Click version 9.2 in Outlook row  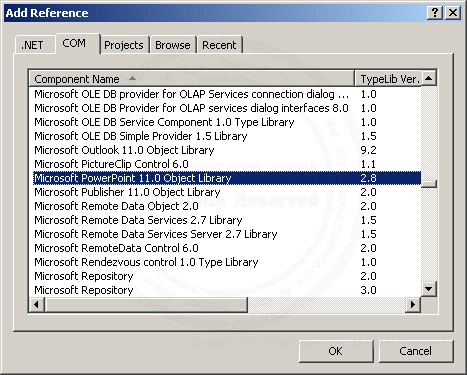368,150
